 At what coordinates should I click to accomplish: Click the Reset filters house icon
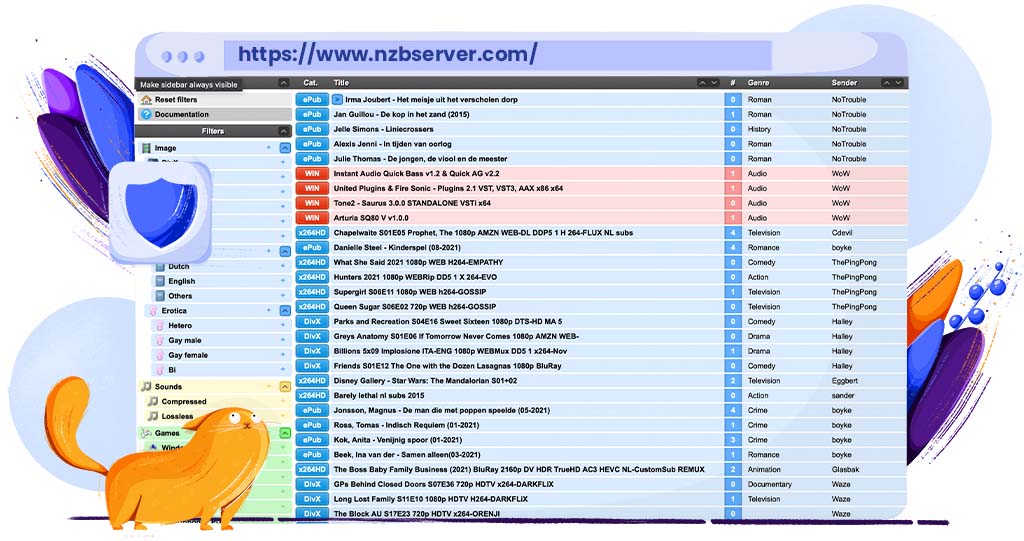pos(147,100)
